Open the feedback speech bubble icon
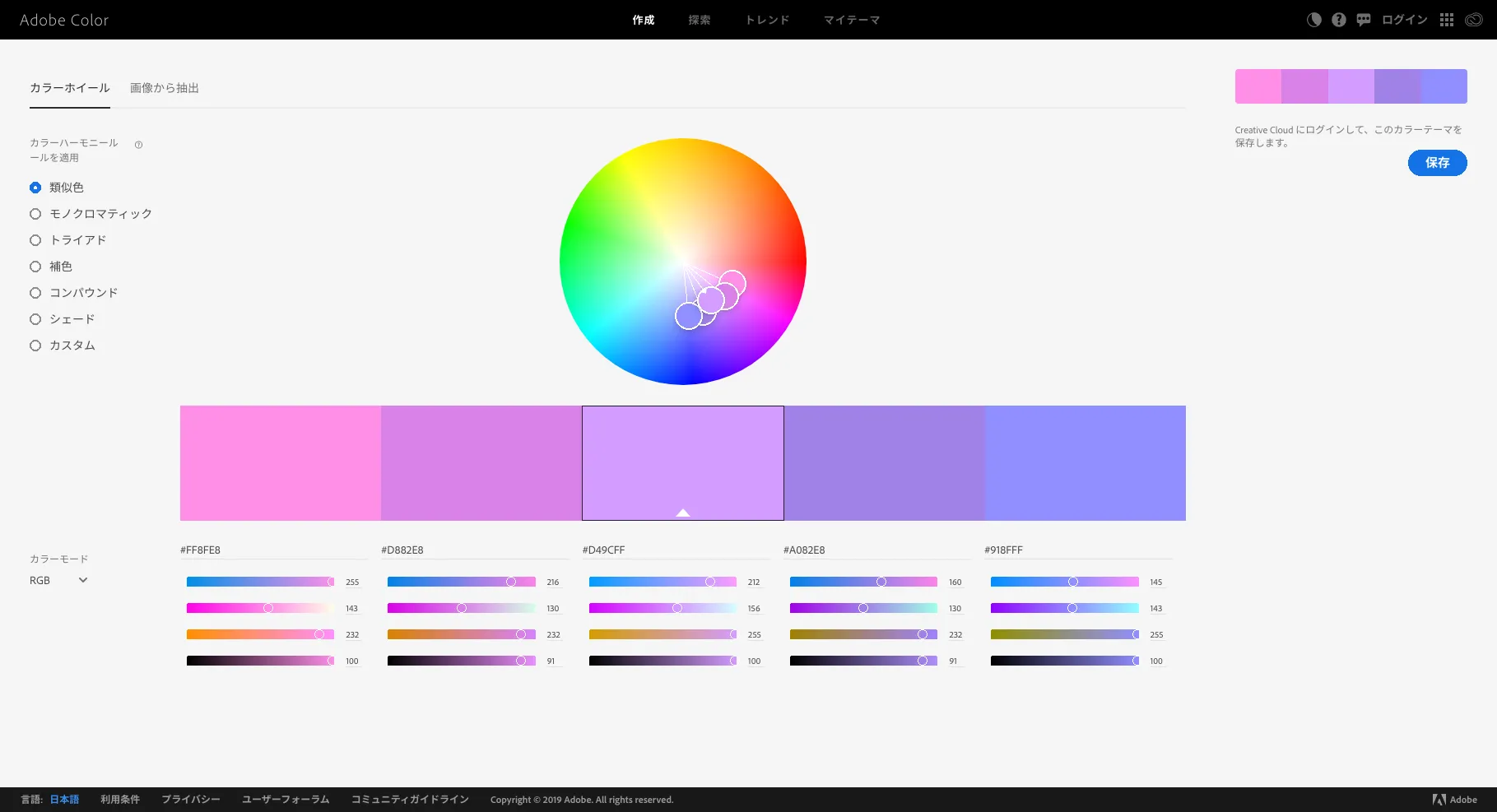Viewport: 1497px width, 812px height. pyautogui.click(x=1364, y=20)
